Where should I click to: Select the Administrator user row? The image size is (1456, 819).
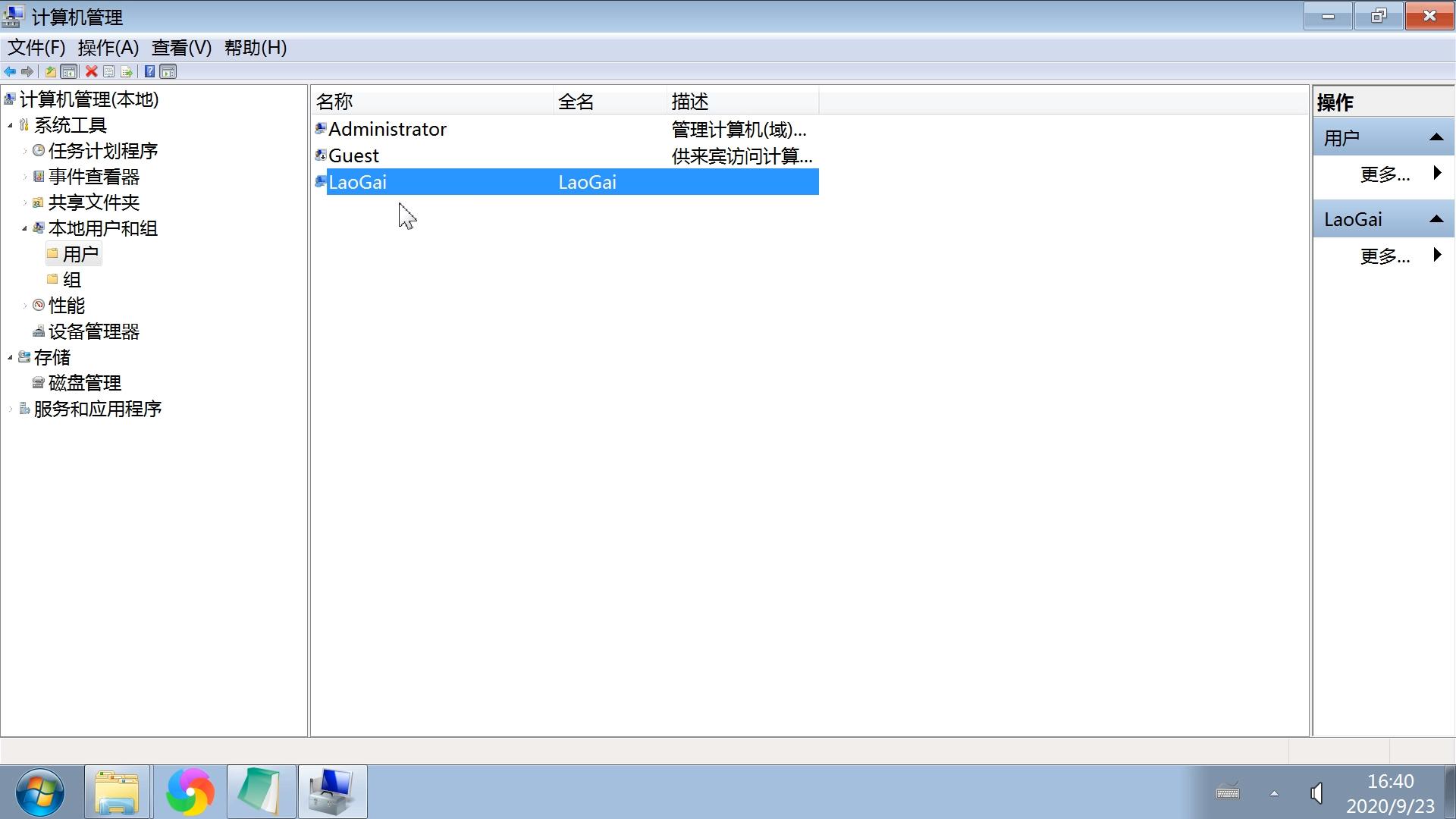(387, 129)
